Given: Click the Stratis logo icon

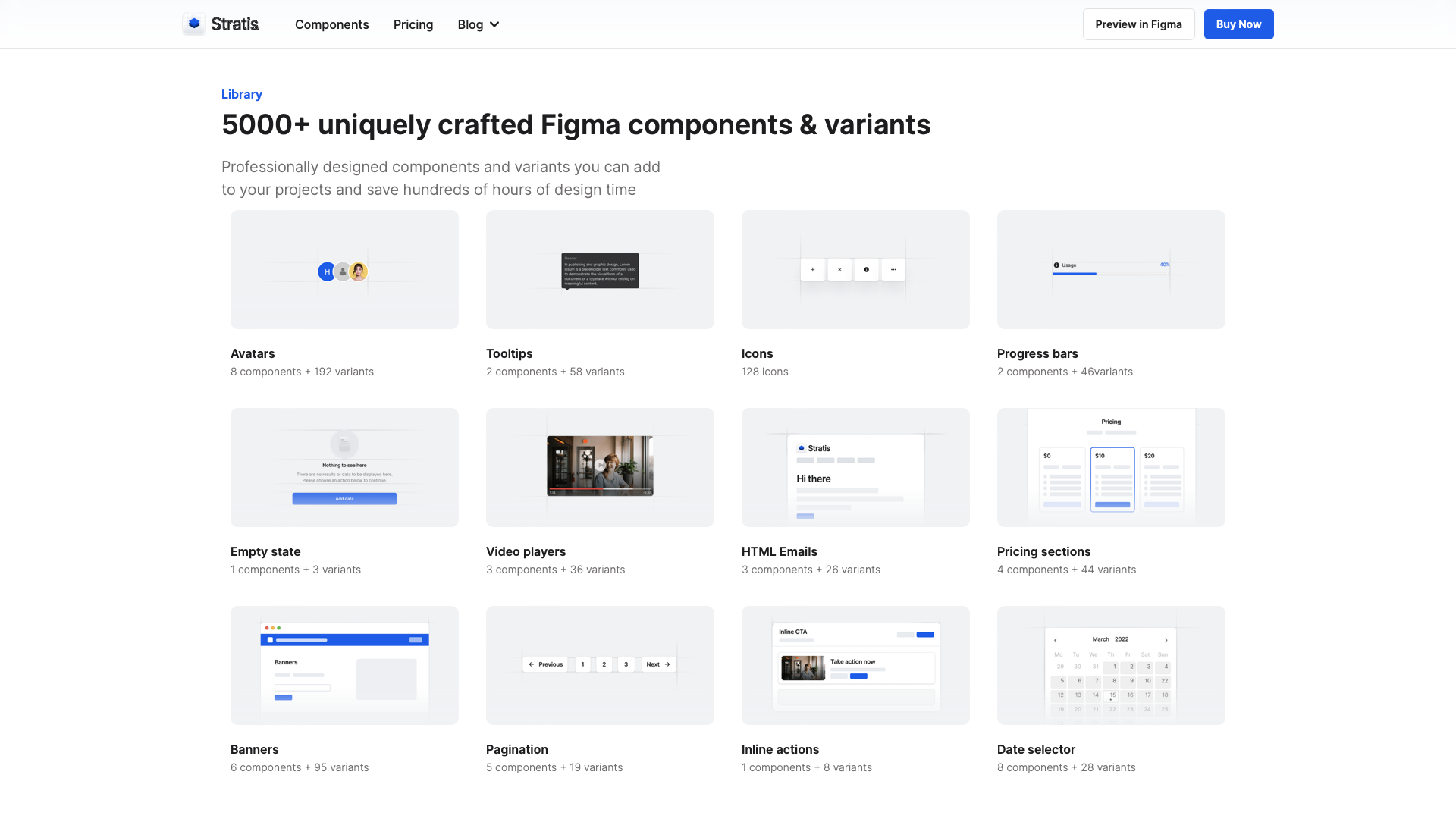Looking at the screenshot, I should (x=194, y=24).
